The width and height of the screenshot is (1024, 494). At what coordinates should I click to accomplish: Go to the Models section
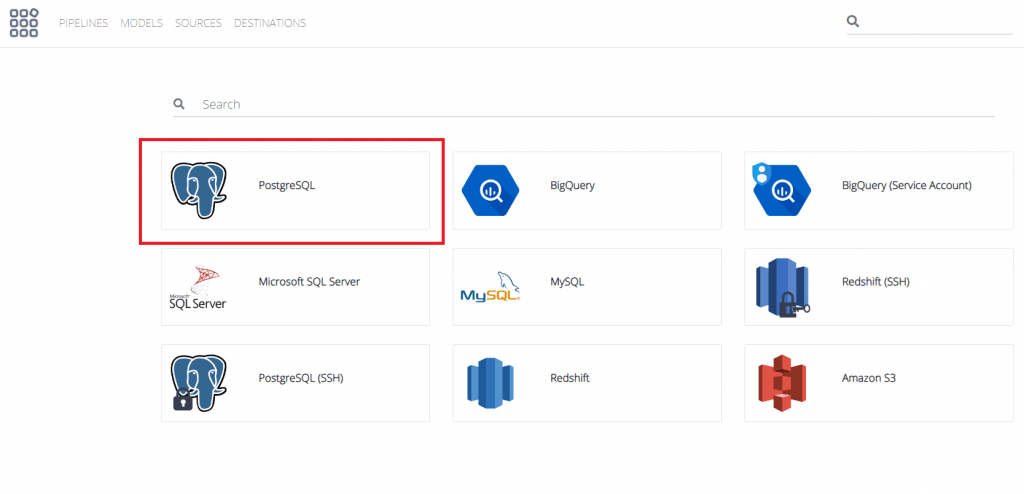coord(141,23)
